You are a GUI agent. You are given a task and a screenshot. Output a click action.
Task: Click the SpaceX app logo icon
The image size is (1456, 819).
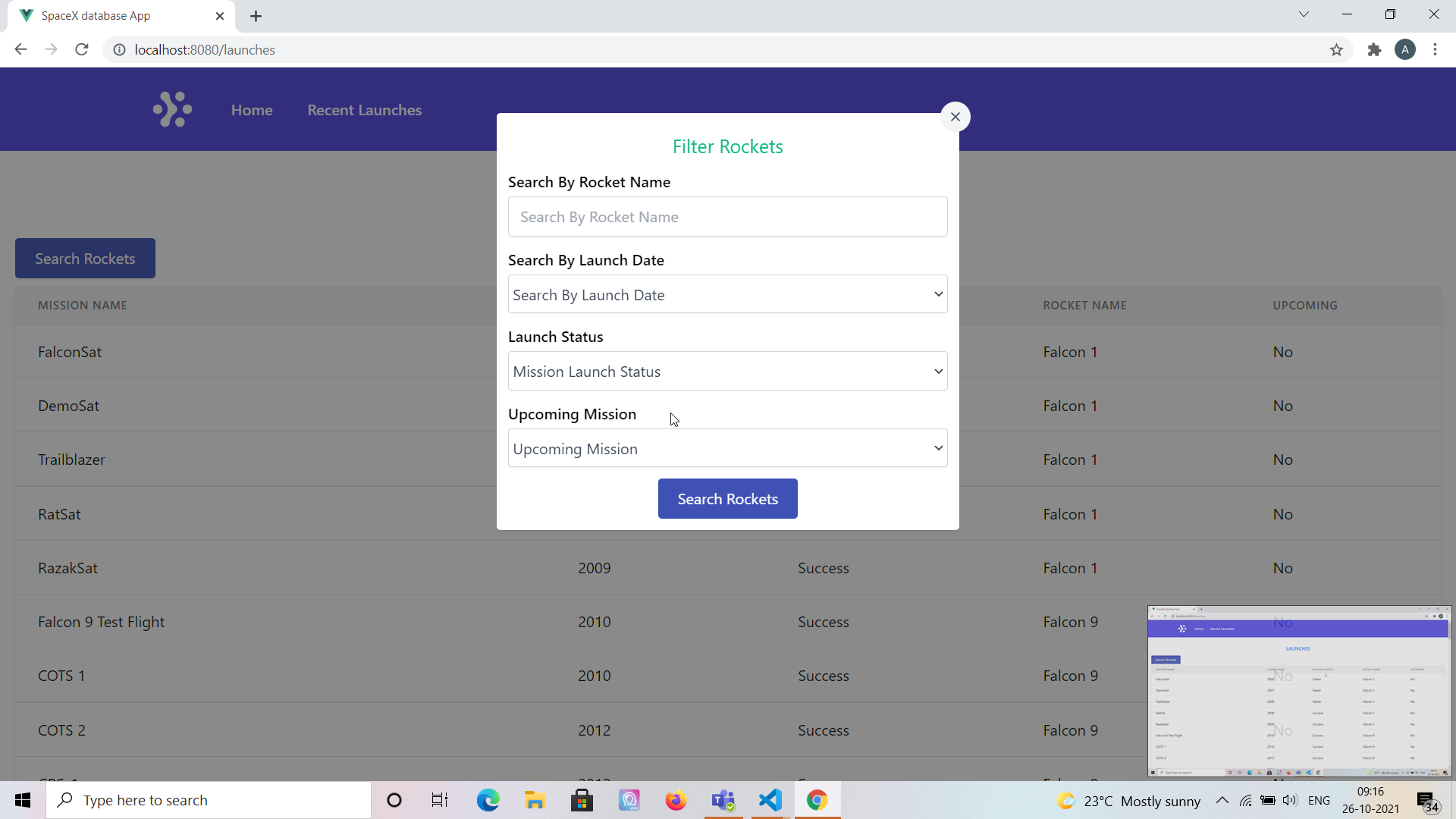pos(172,110)
